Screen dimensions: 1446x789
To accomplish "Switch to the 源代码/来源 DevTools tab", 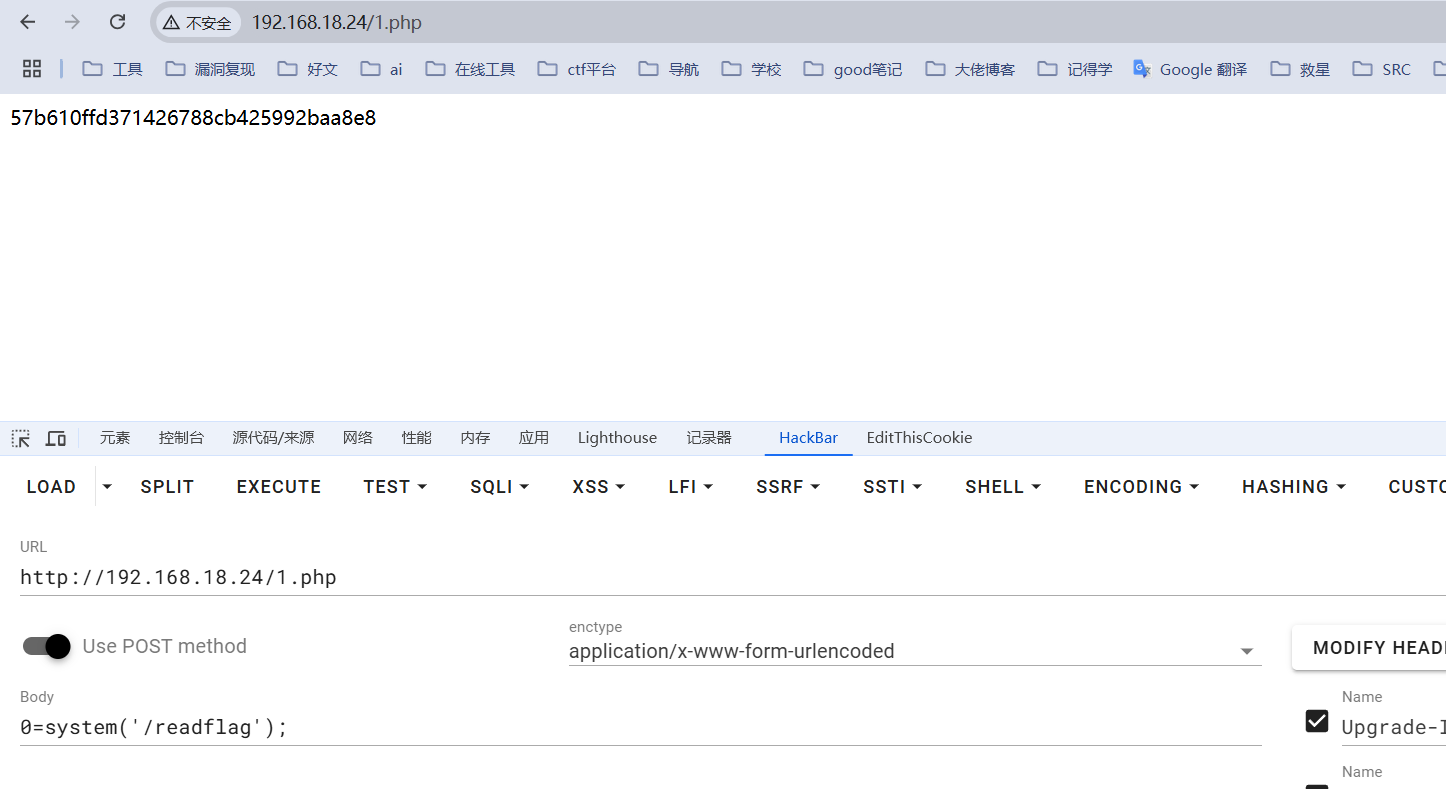I will [x=273, y=438].
